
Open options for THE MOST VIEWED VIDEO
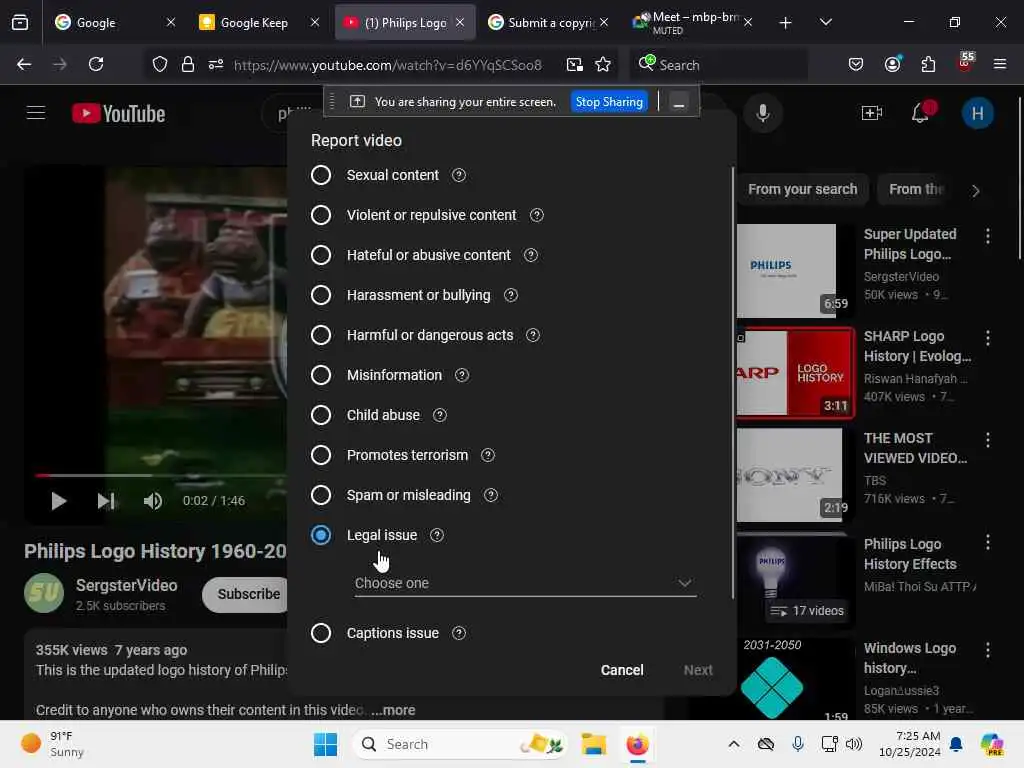[987, 440]
